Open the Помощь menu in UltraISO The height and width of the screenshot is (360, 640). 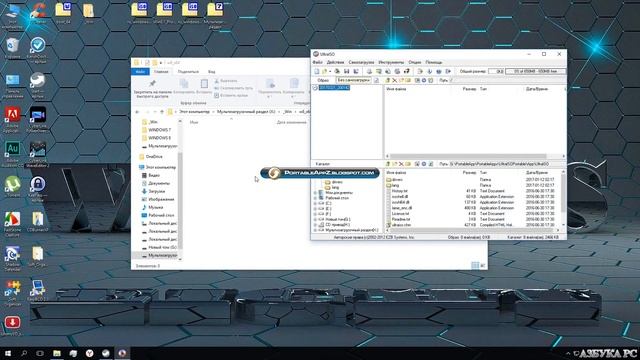click(x=433, y=62)
